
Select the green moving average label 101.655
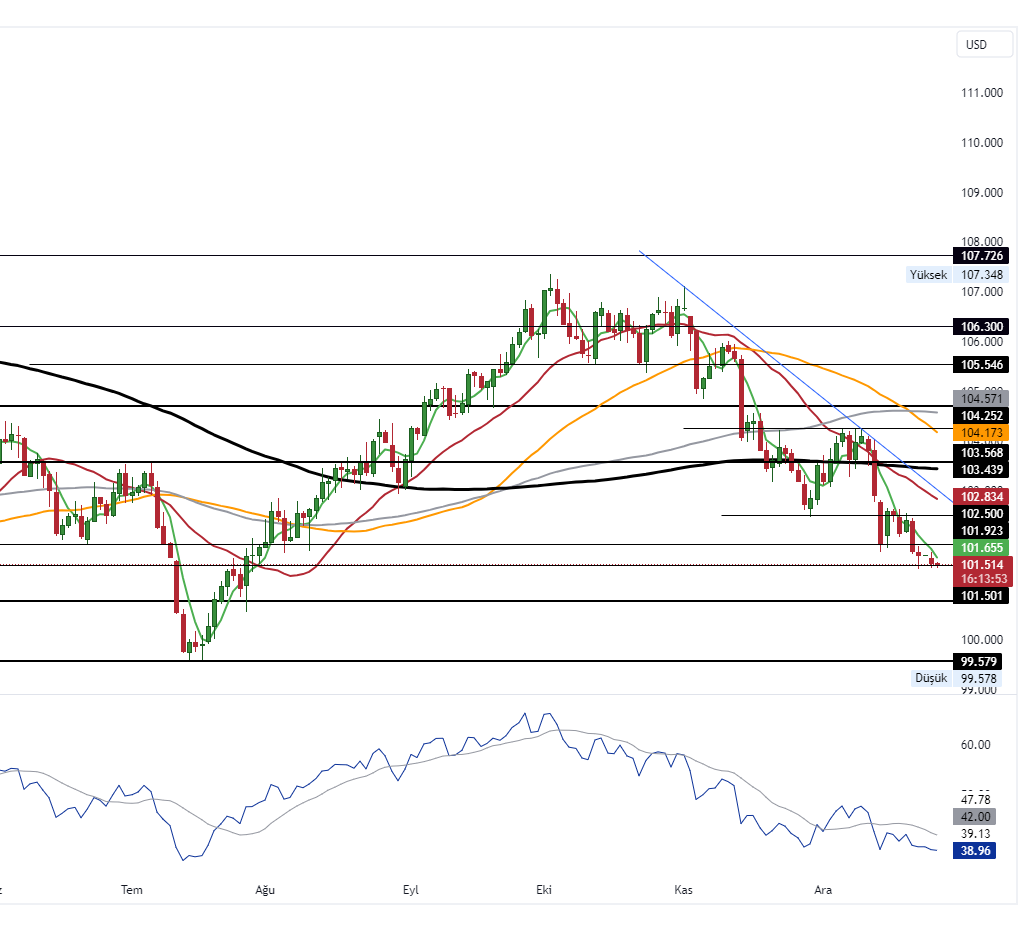(x=984, y=548)
